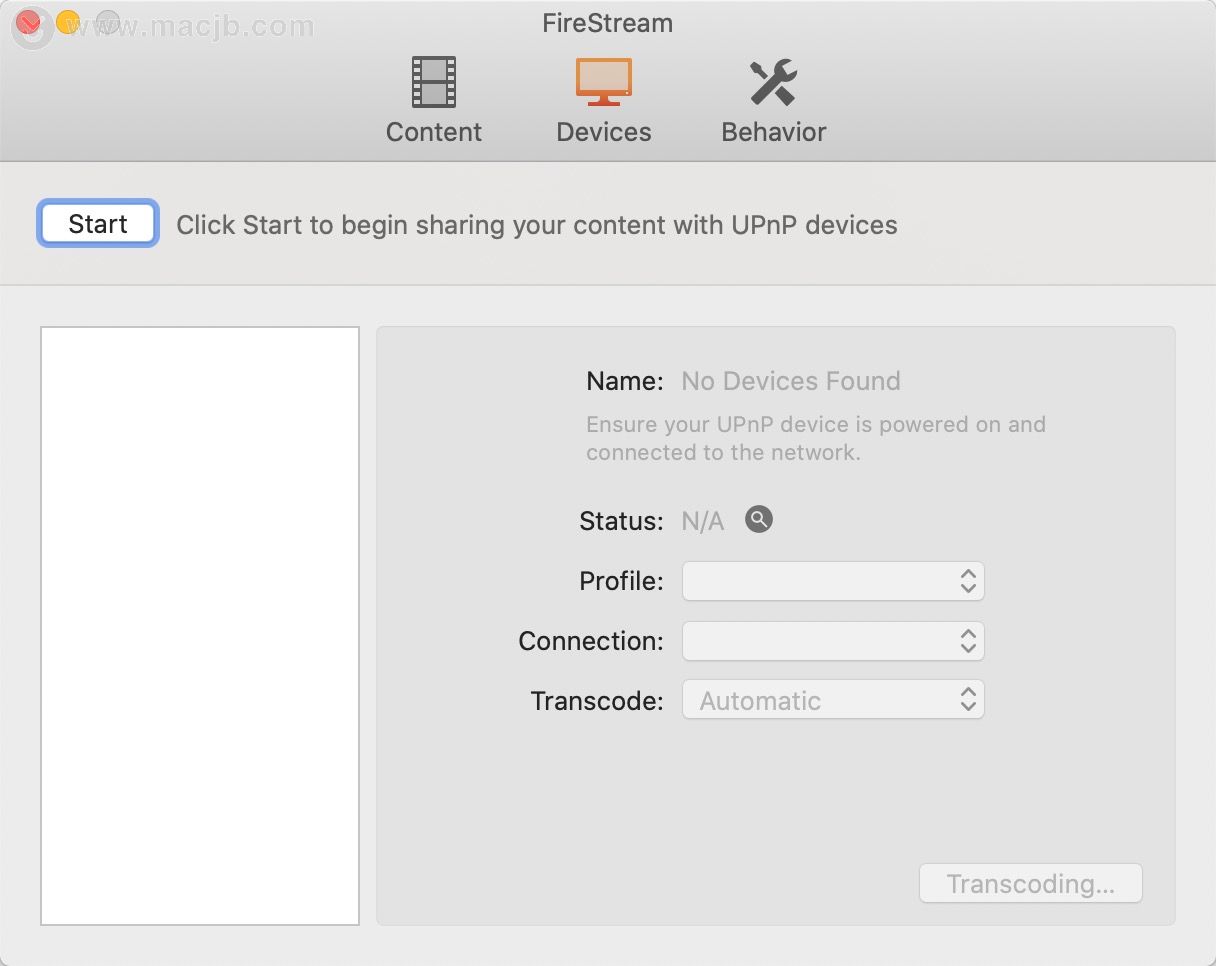Image resolution: width=1216 pixels, height=966 pixels.
Task: Open the Profile dropdown
Action: coord(833,581)
